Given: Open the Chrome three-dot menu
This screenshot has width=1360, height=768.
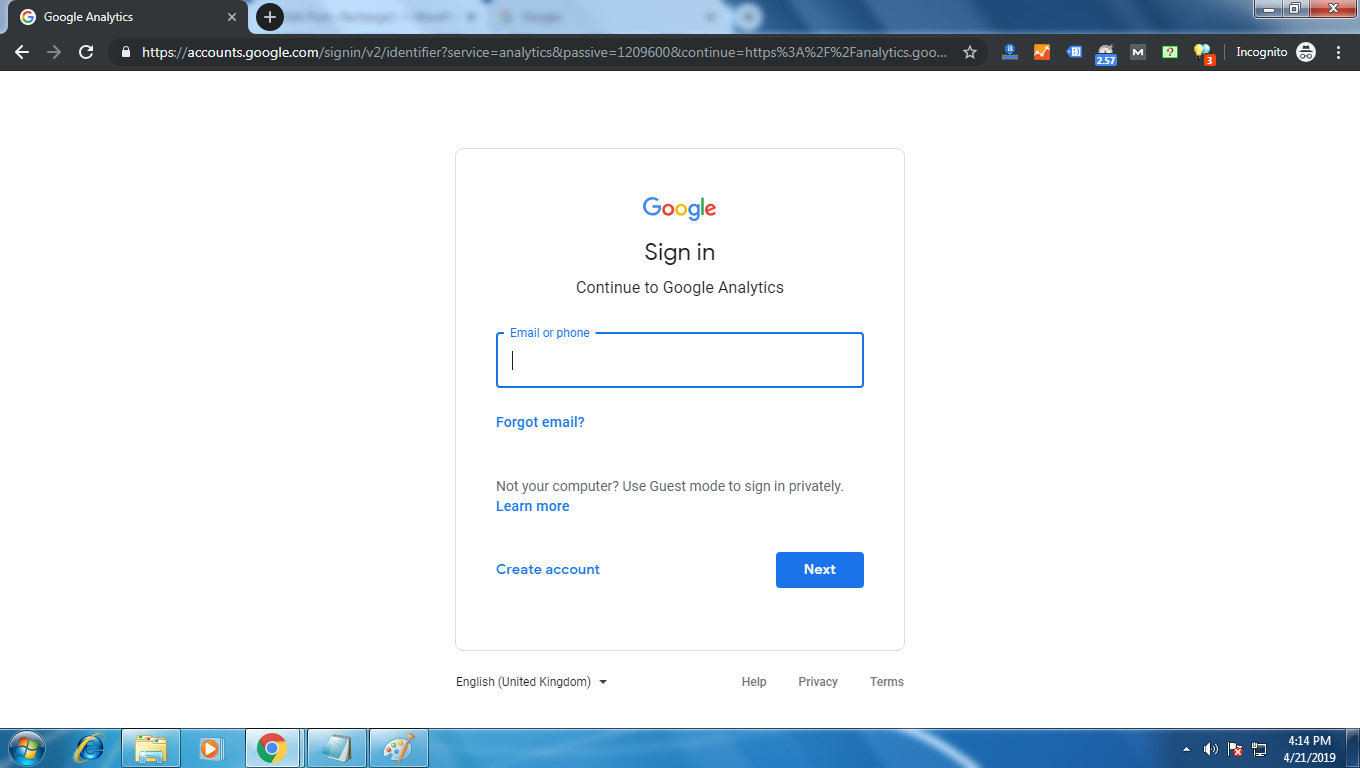Looking at the screenshot, I should click(x=1338, y=52).
